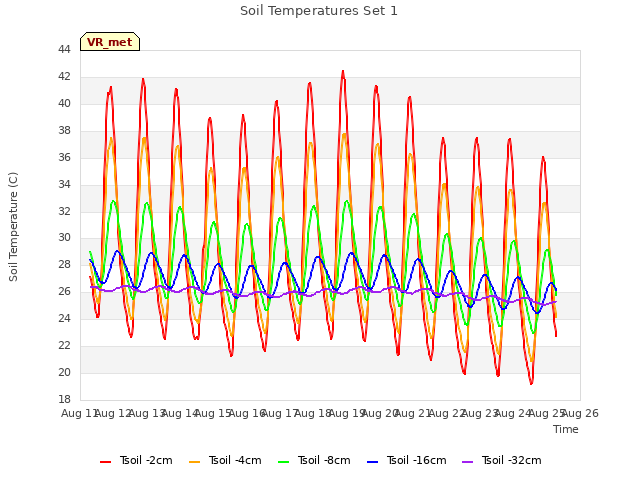Click the 18 y-axis tick label
The image size is (640, 480).
(64, 399)
